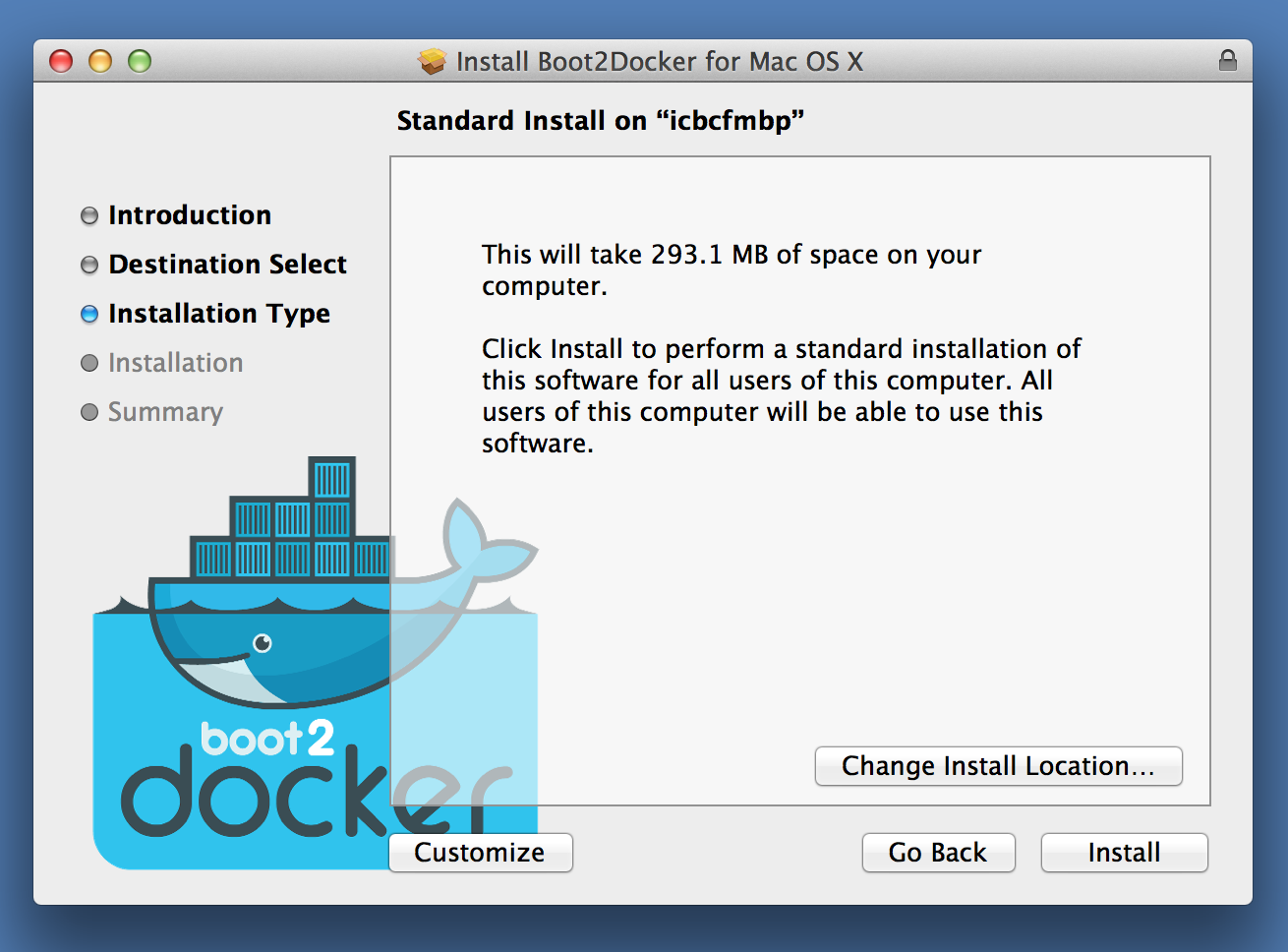Click the Summary step bullet
1288x952 pixels.
[x=89, y=412]
